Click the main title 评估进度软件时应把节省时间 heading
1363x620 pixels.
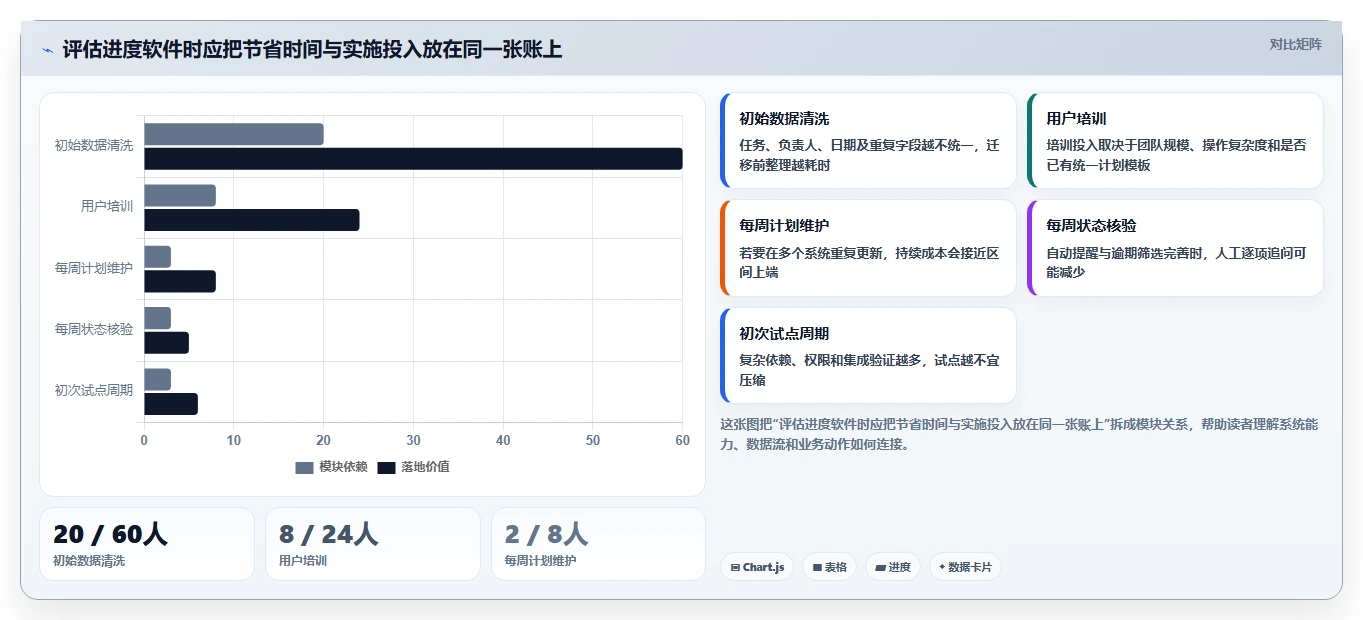click(x=312, y=49)
